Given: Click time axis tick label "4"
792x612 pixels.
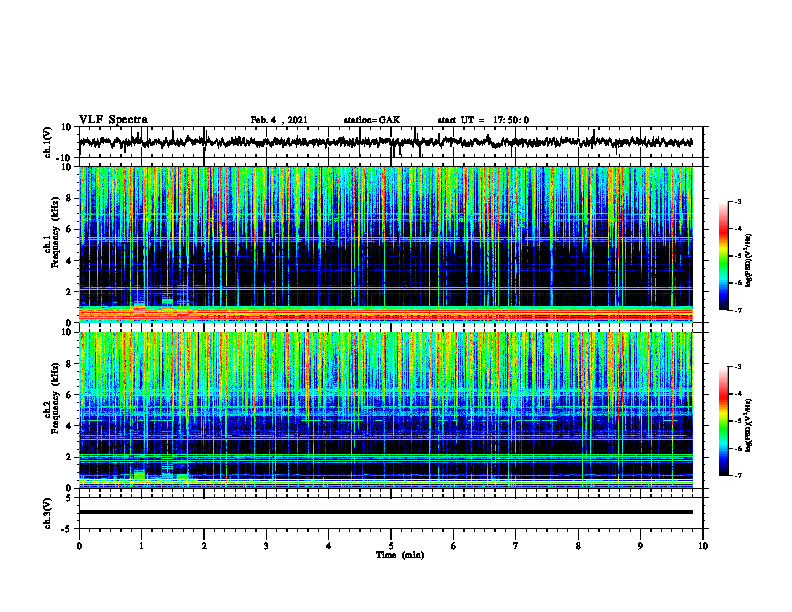Looking at the screenshot, I should [328, 546].
